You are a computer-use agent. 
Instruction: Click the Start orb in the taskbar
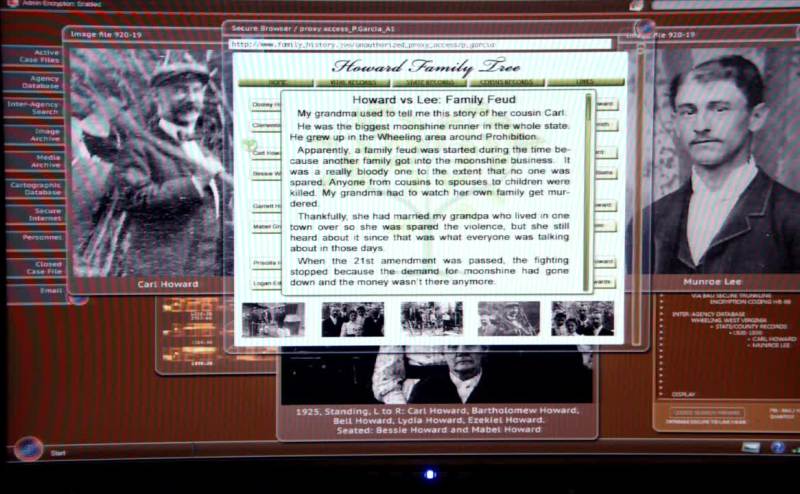(27, 449)
